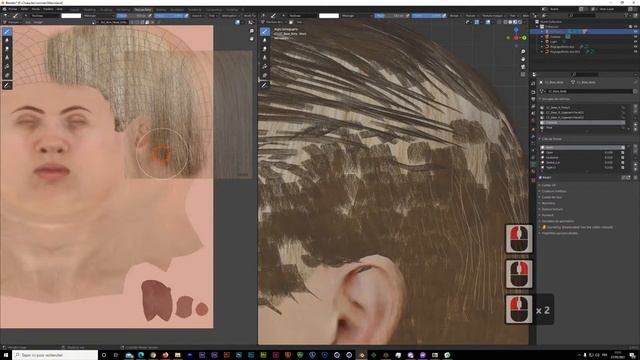Click the zoom gizmo in the 3D viewport

pyautogui.click(x=523, y=52)
